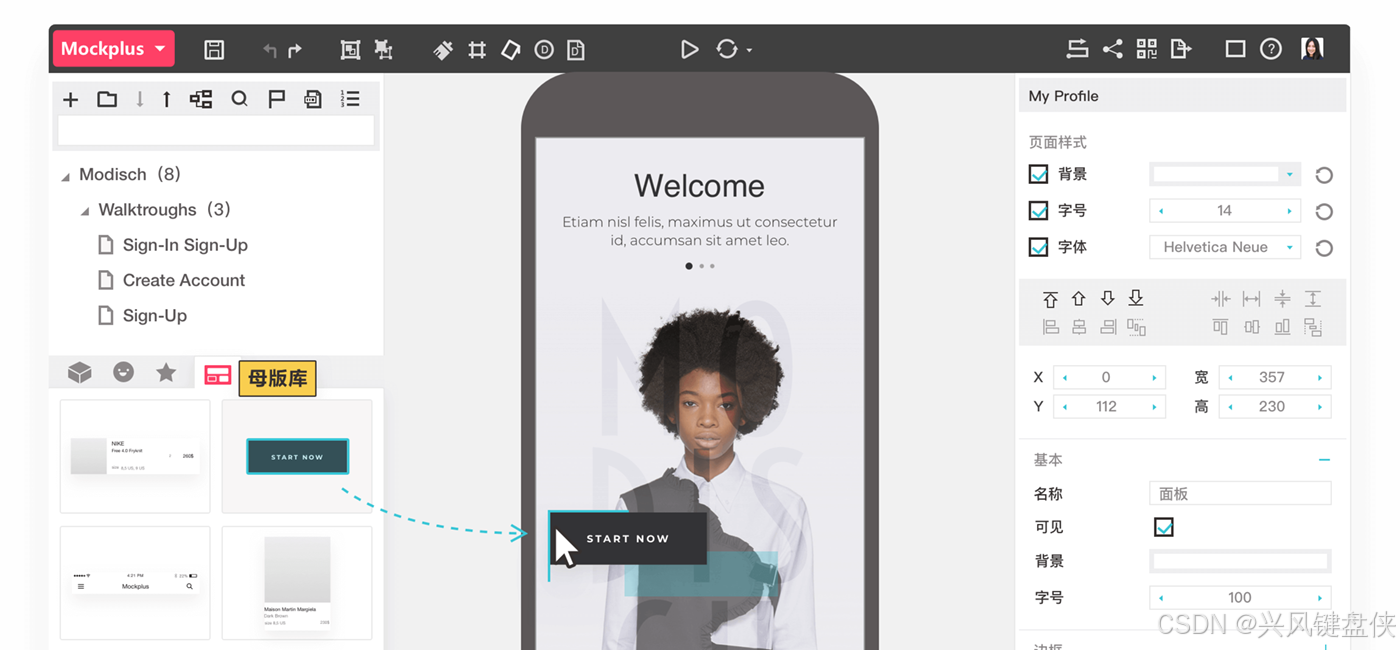This screenshot has width=1400, height=650.
Task: Select the format painter brush icon
Action: click(x=443, y=49)
